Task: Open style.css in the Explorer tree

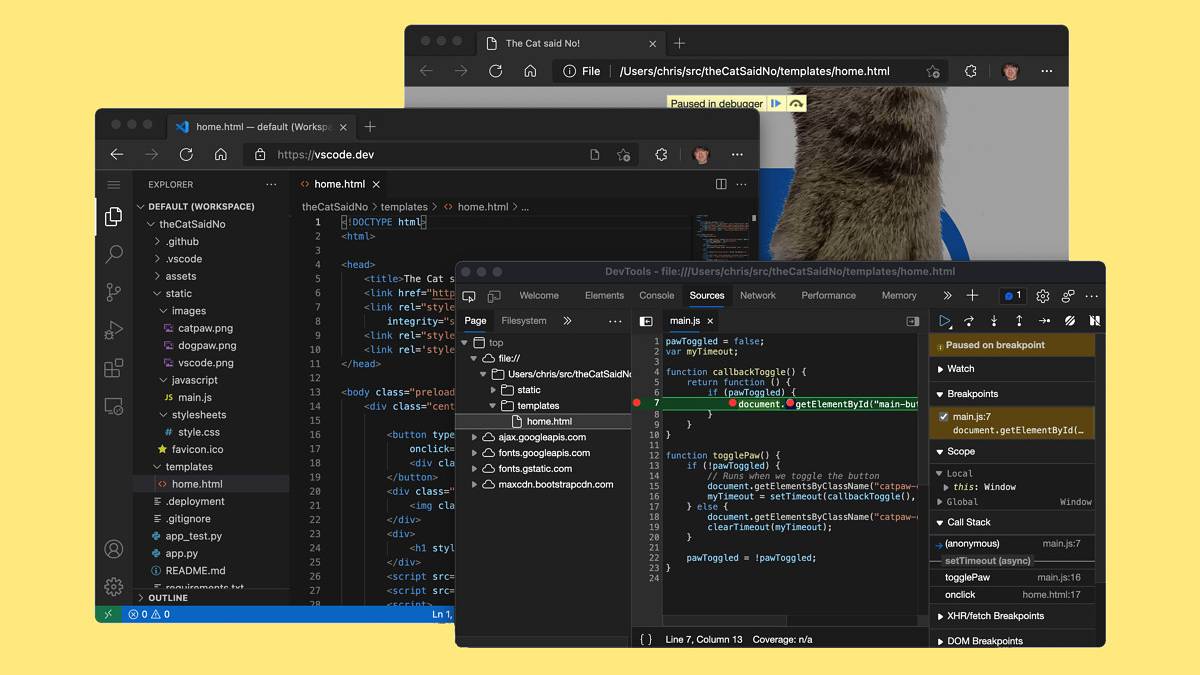Action: point(198,432)
